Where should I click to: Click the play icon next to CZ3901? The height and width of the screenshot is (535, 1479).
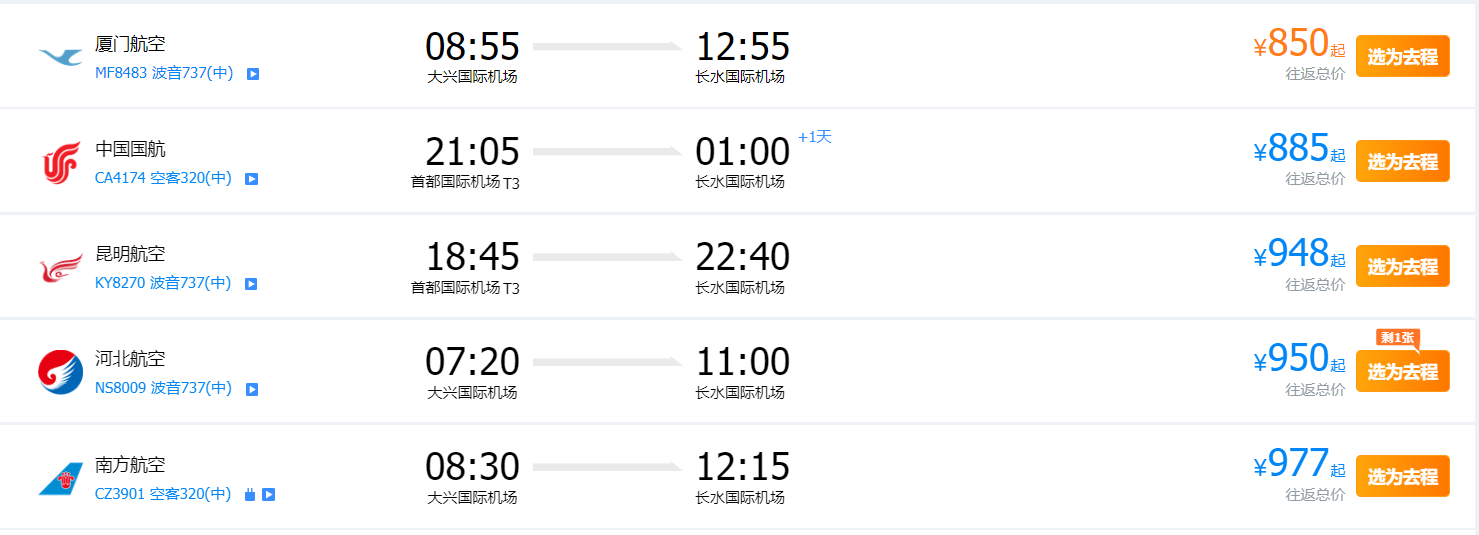(x=268, y=494)
